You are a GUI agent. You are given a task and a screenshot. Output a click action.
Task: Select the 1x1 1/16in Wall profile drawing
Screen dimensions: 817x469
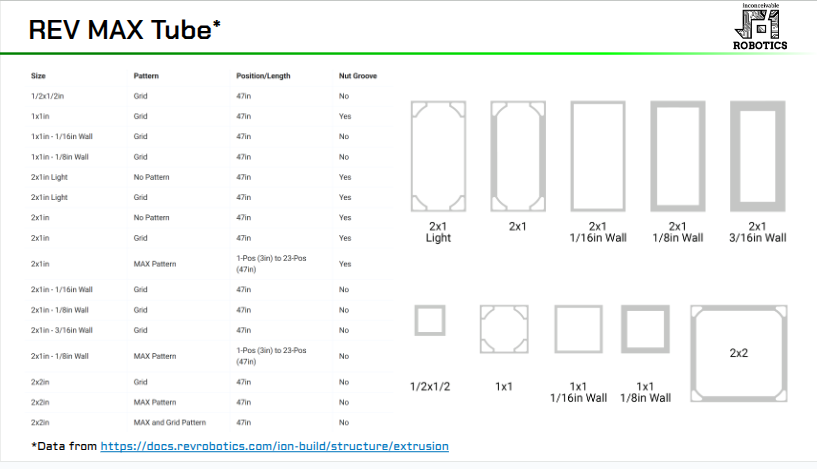pos(578,330)
